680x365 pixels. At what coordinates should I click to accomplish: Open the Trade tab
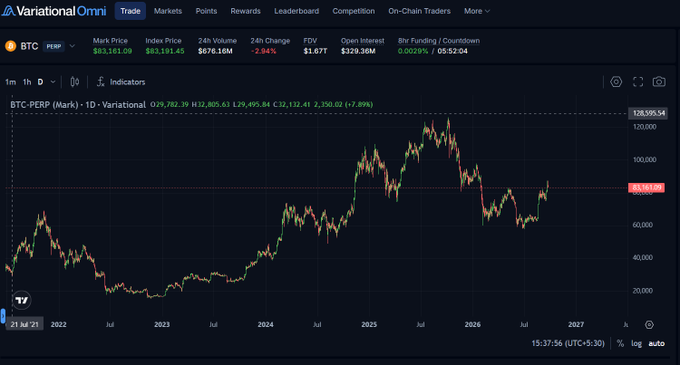pyautogui.click(x=130, y=11)
